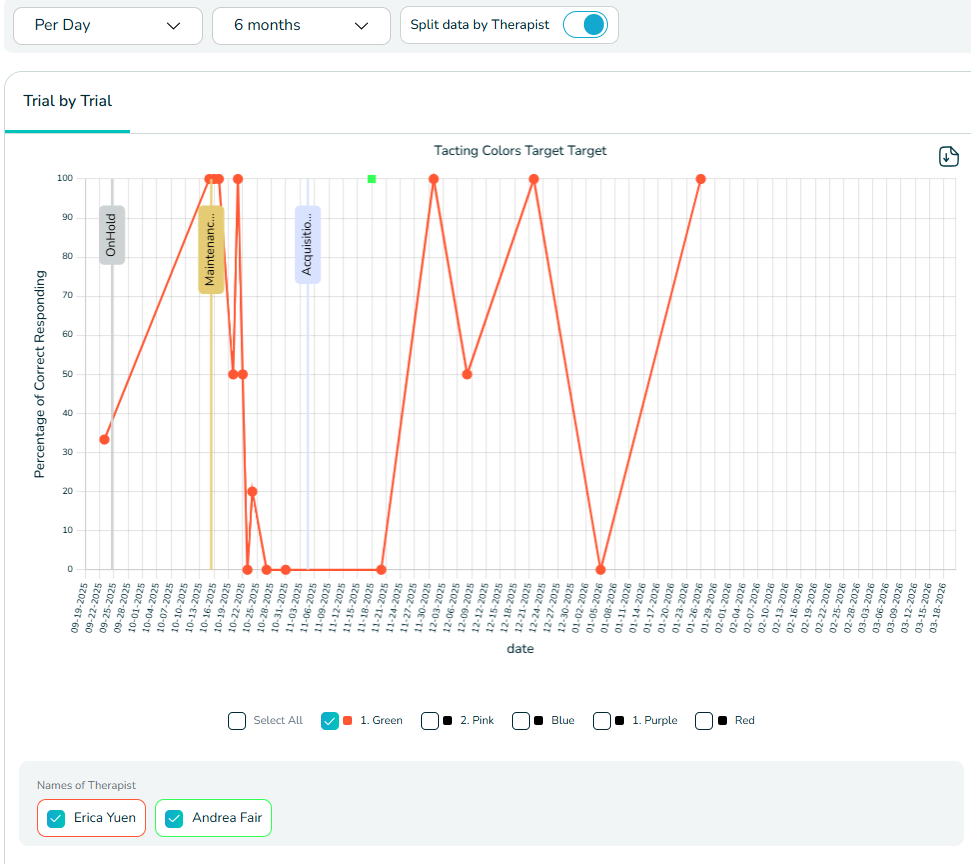Screen dimensions: 971x864
Task: Download the chart via export icon
Action: (949, 157)
